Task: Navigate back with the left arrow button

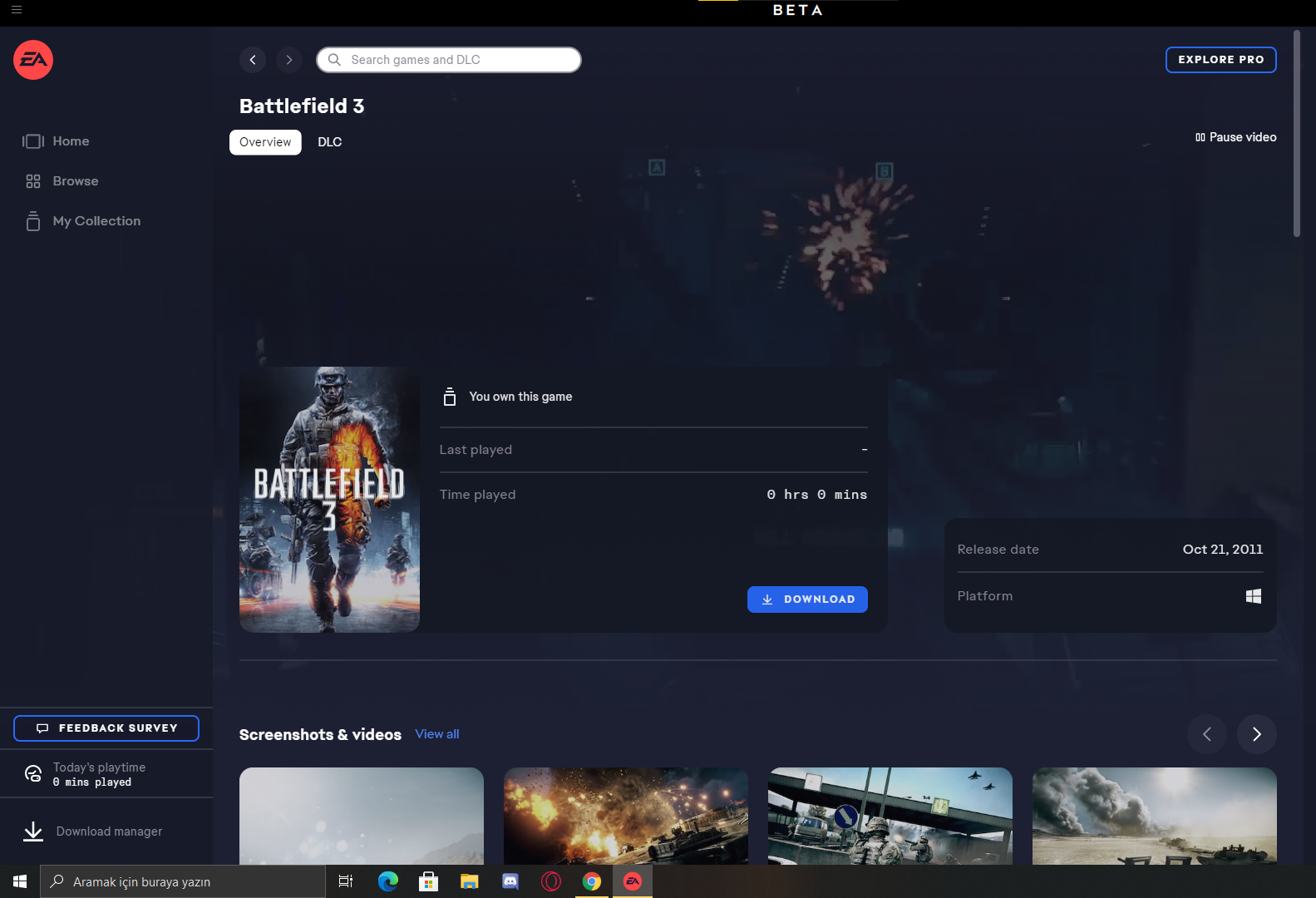Action: coord(253,60)
